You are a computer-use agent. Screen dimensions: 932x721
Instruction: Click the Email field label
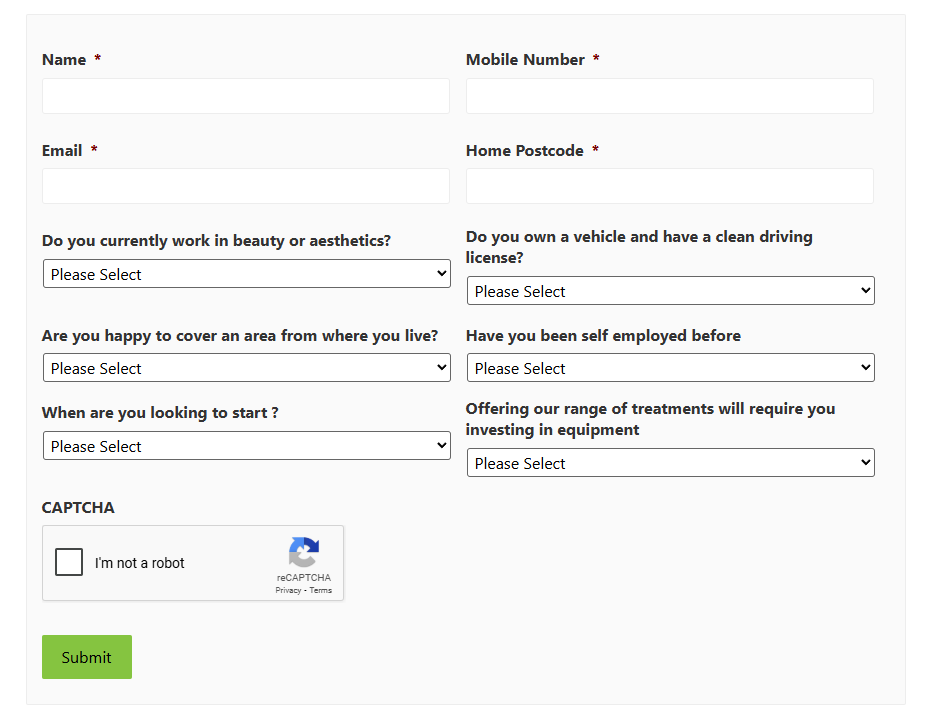click(x=62, y=151)
